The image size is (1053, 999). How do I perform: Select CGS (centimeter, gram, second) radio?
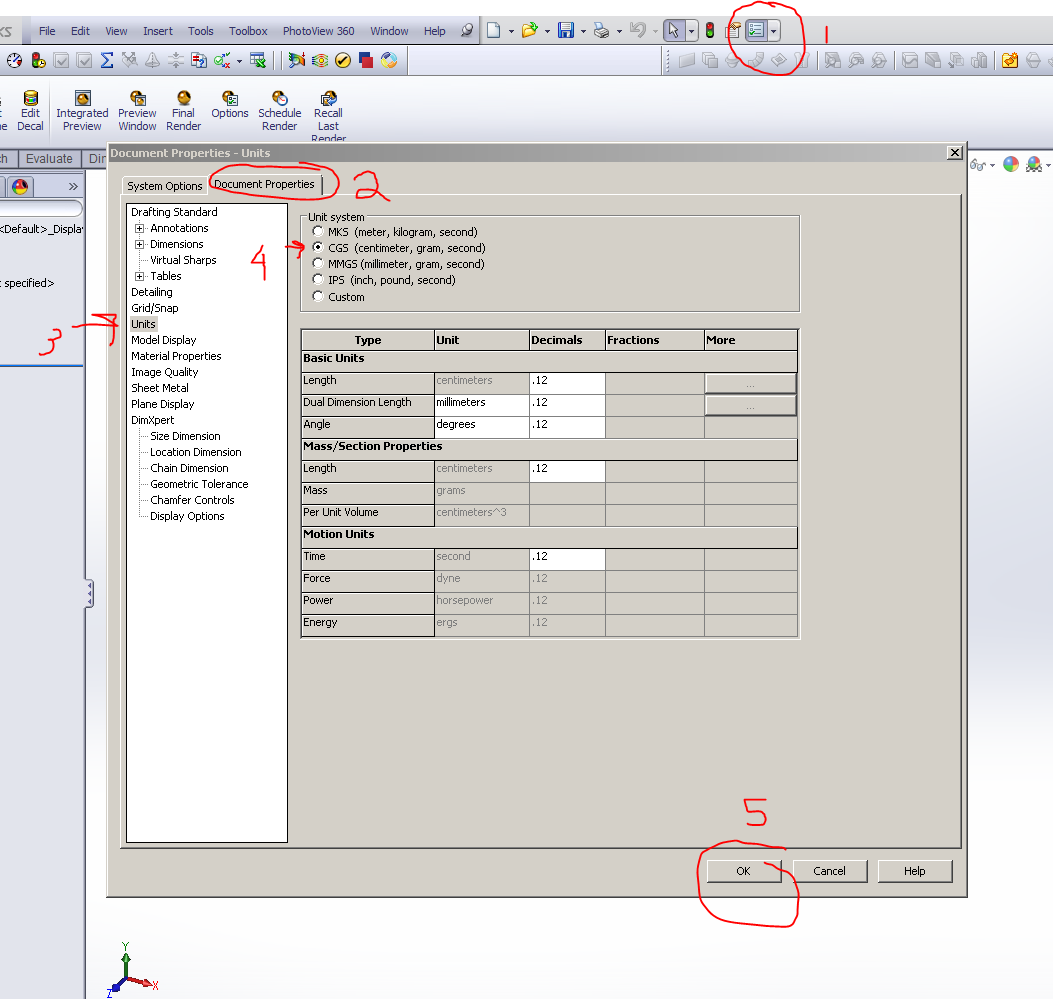click(x=318, y=248)
